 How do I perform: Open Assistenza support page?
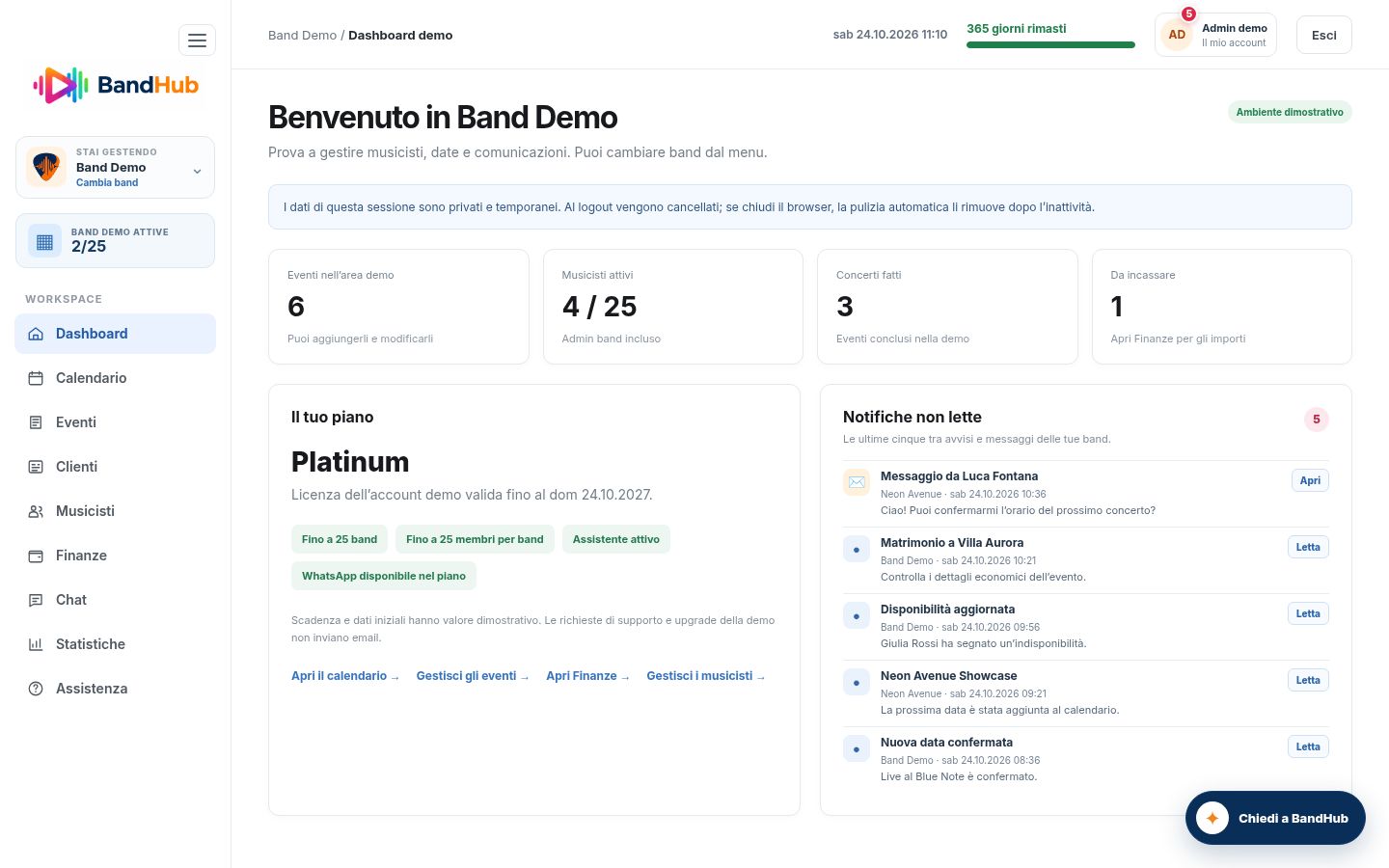[x=115, y=689]
